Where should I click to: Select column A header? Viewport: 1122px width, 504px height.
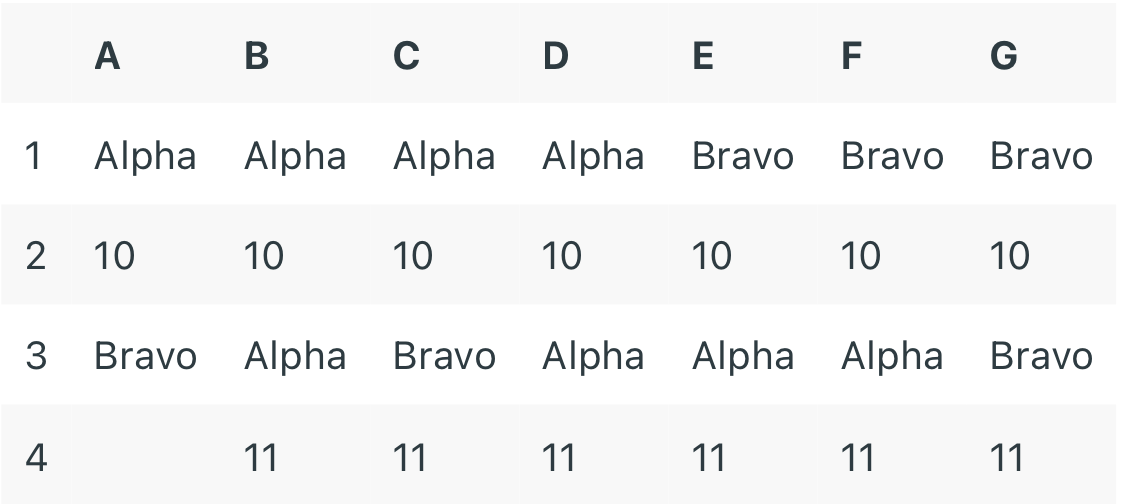[x=108, y=56]
